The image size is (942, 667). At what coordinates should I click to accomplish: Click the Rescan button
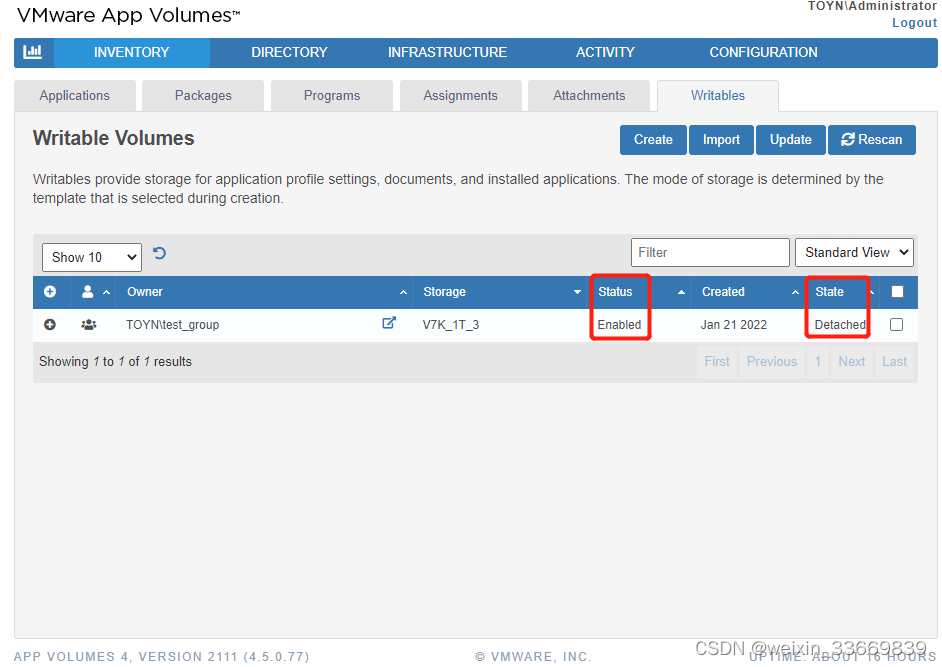coord(872,139)
